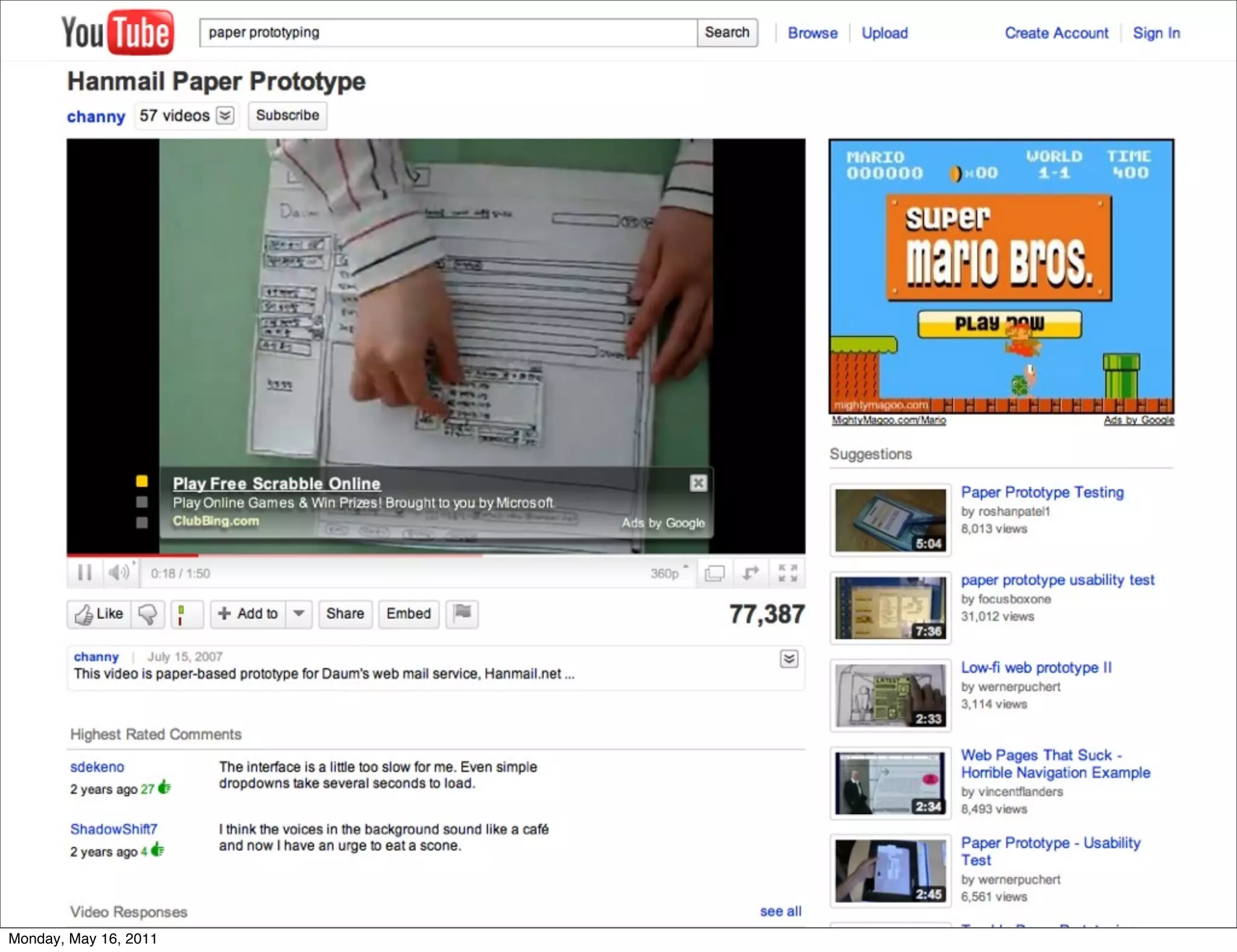Show video statistics bar icon
This screenshot has height=952, width=1237.
pyautogui.click(x=181, y=614)
